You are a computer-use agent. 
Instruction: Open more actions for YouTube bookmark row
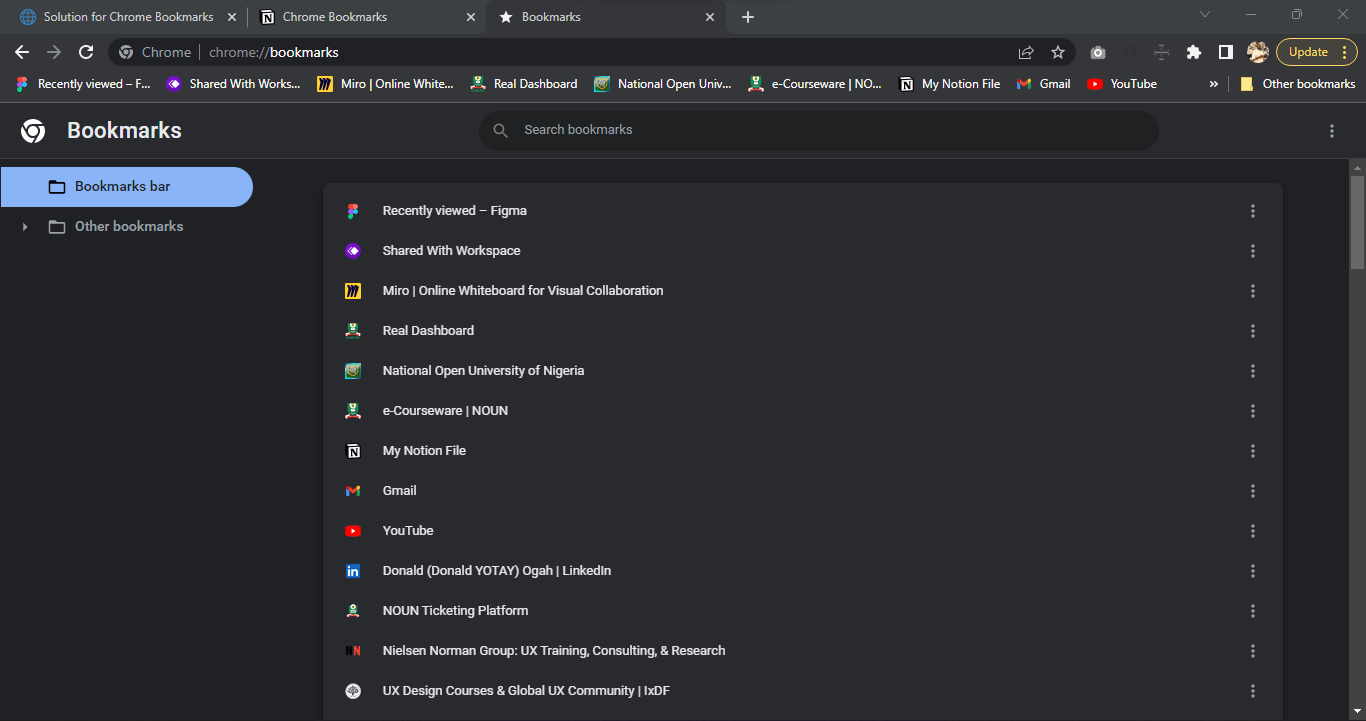coord(1253,531)
